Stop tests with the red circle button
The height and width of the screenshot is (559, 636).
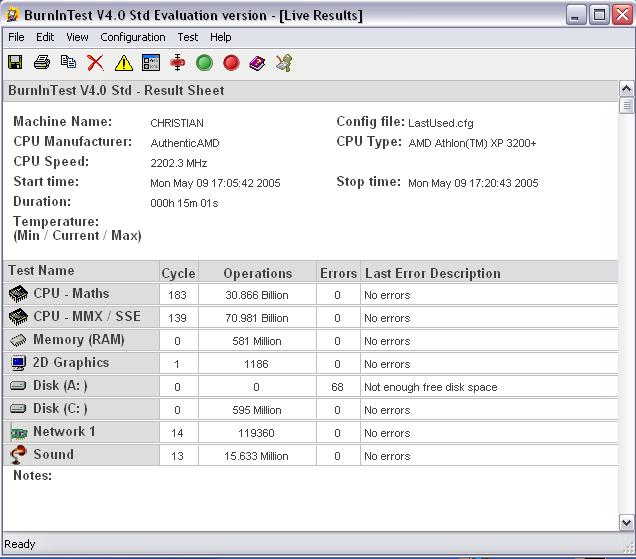click(231, 63)
